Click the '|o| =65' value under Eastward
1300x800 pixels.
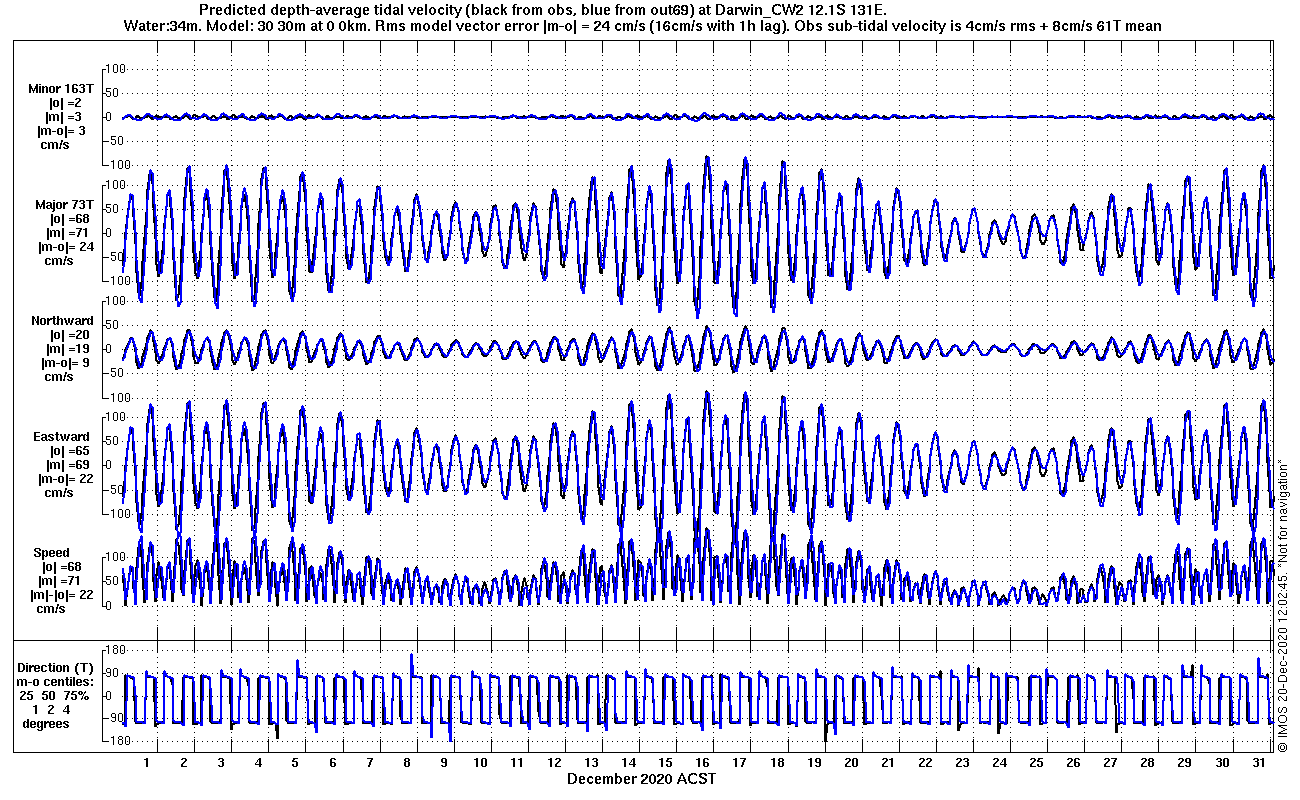pos(69,451)
